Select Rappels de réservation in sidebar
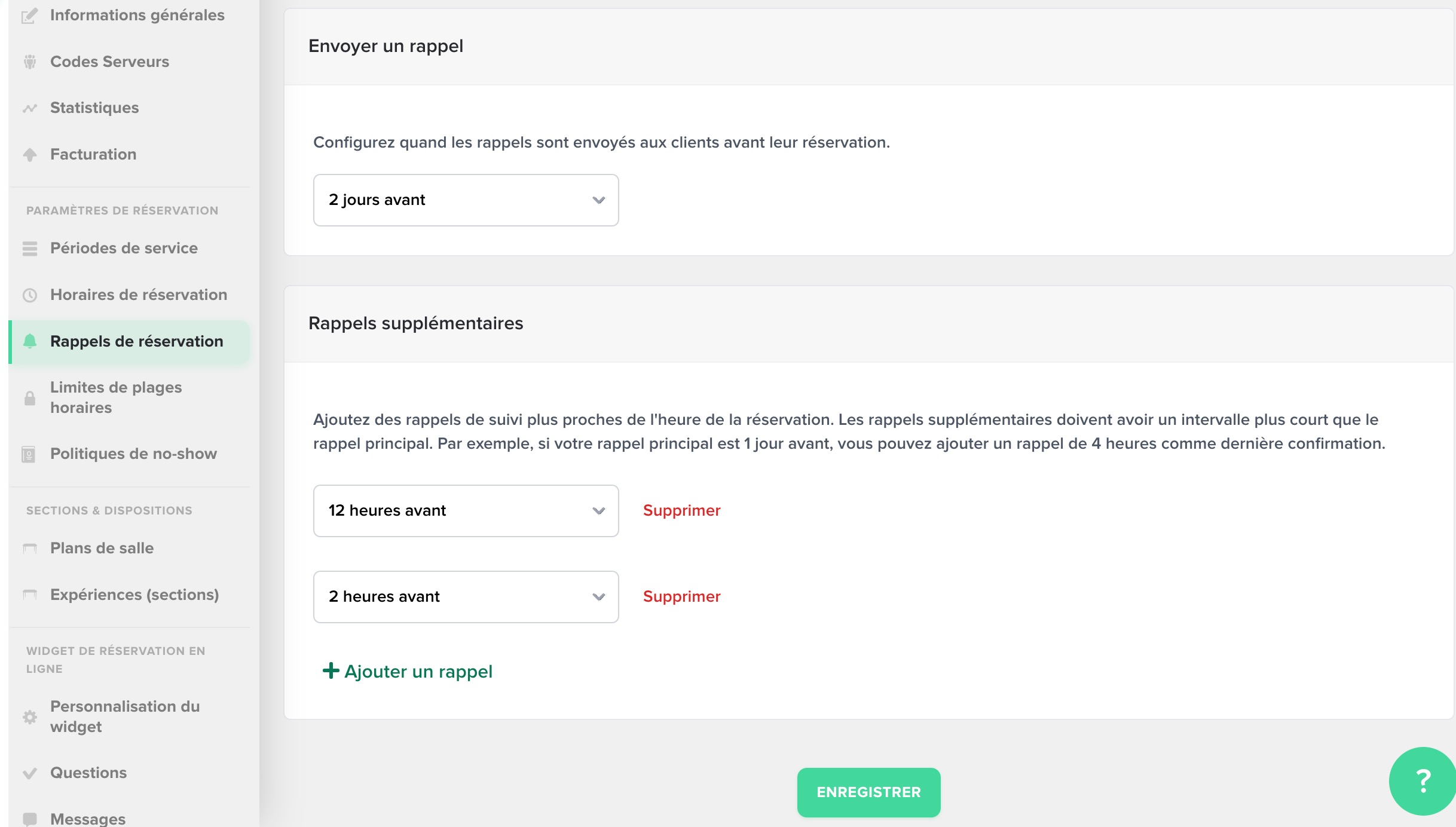This screenshot has height=827, width=1456. pyautogui.click(x=130, y=341)
